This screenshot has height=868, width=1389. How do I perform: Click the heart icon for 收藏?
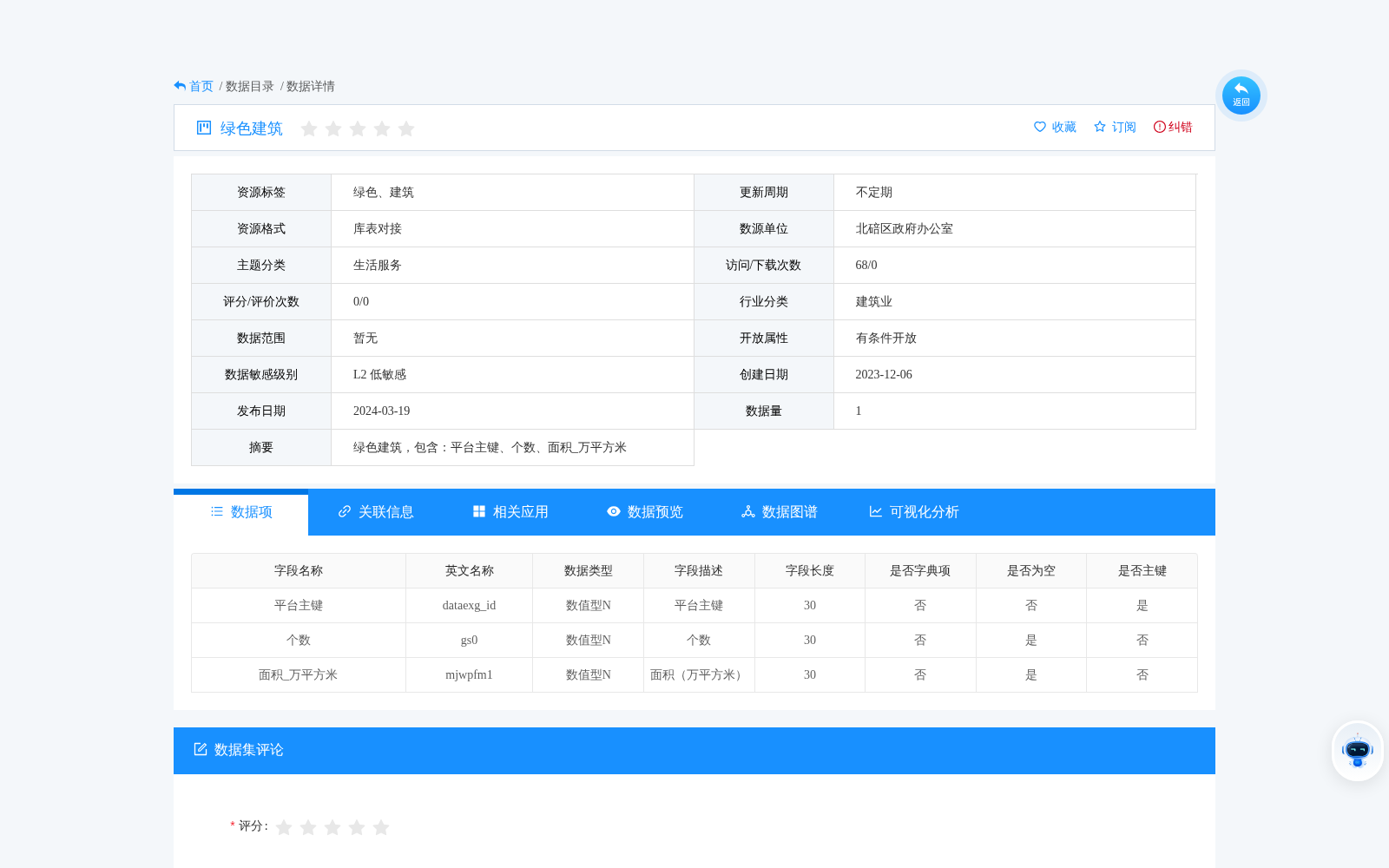pos(1040,127)
